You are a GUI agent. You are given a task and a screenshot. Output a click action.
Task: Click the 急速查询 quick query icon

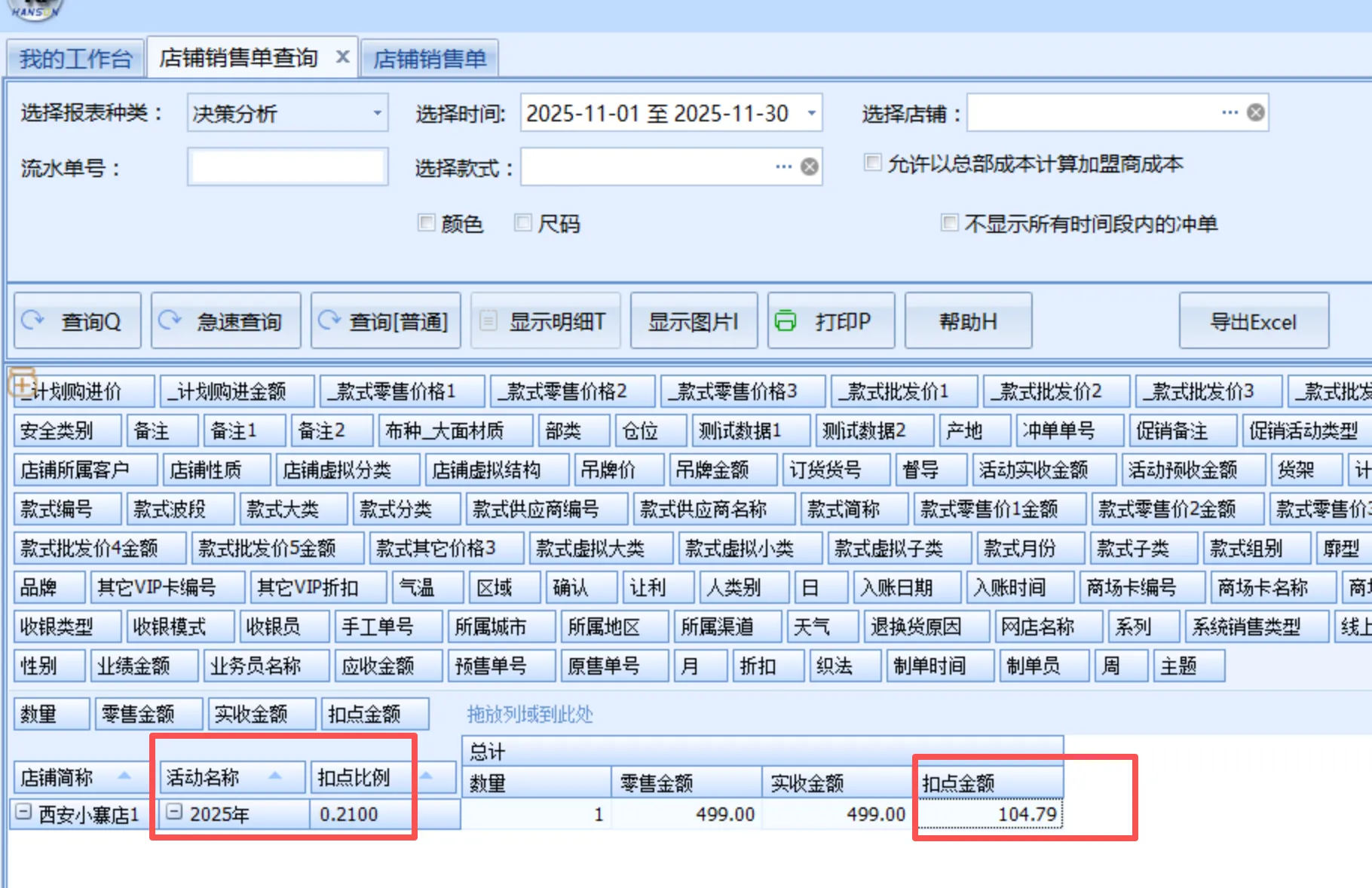tap(170, 321)
